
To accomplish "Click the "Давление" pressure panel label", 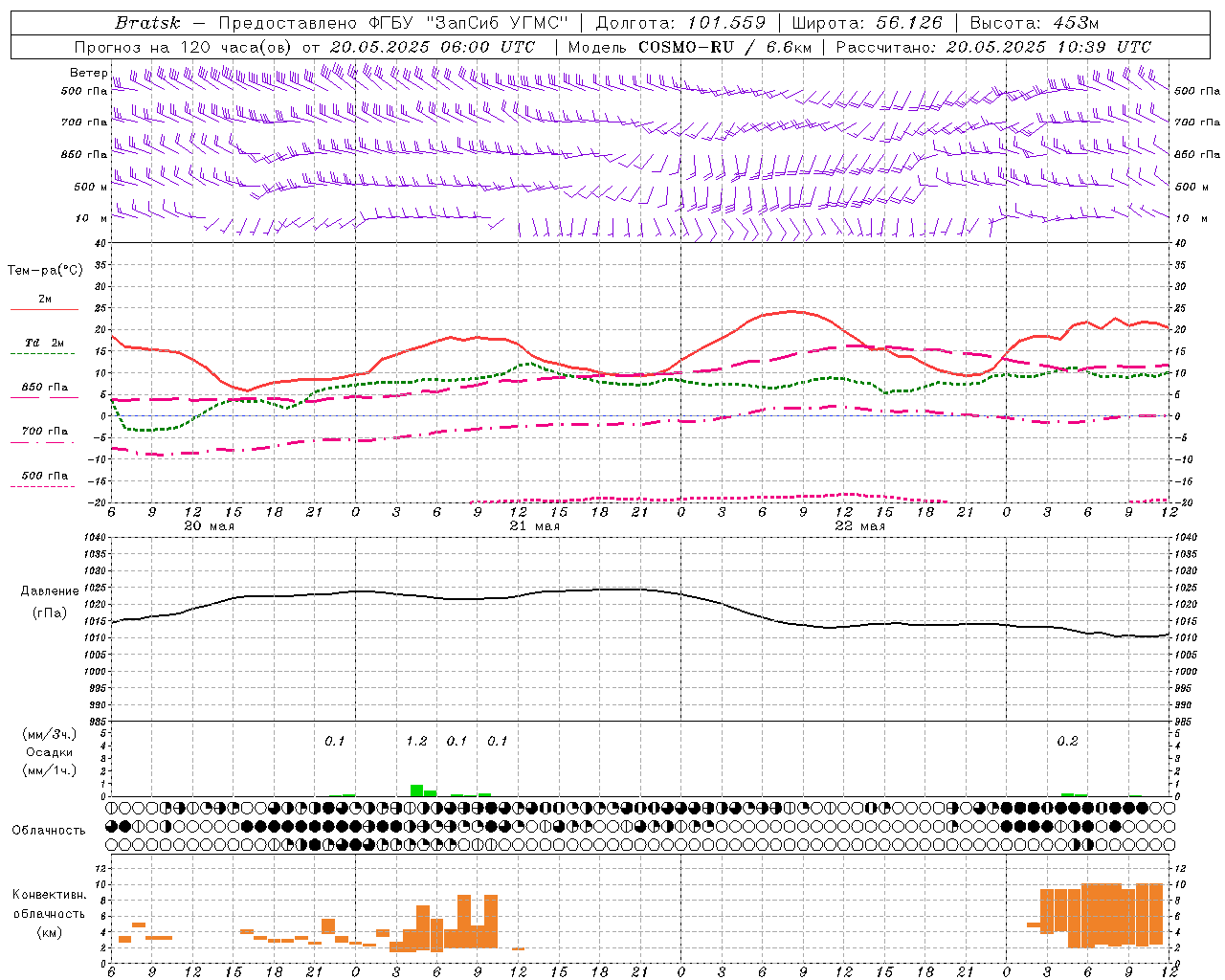I will (49, 591).
